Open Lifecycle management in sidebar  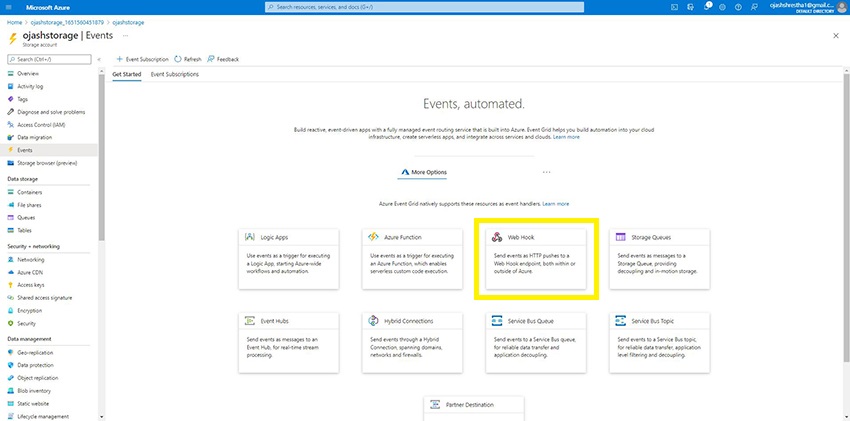click(x=43, y=416)
